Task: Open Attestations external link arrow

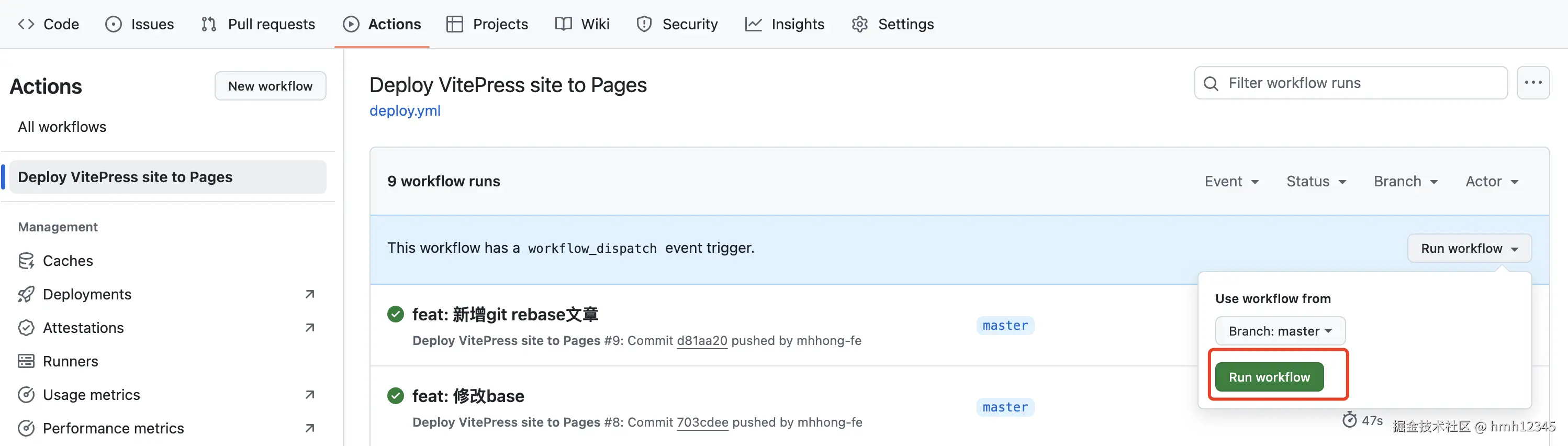Action: 309,328
